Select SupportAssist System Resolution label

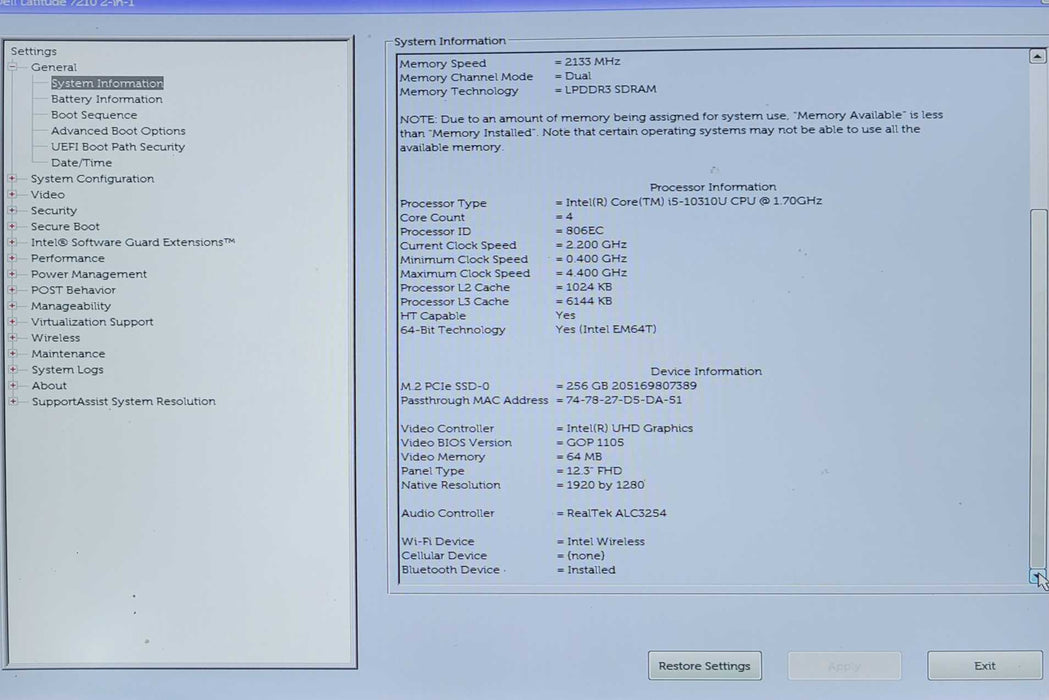pos(124,402)
